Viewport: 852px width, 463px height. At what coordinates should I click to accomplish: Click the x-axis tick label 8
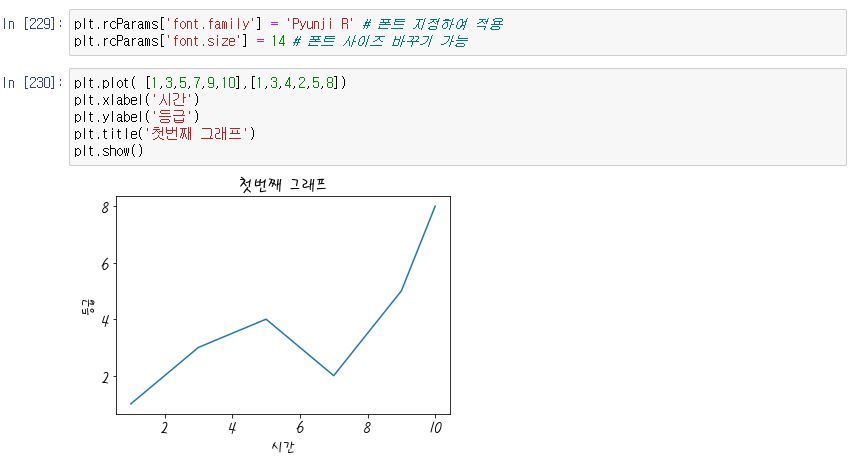tap(367, 428)
